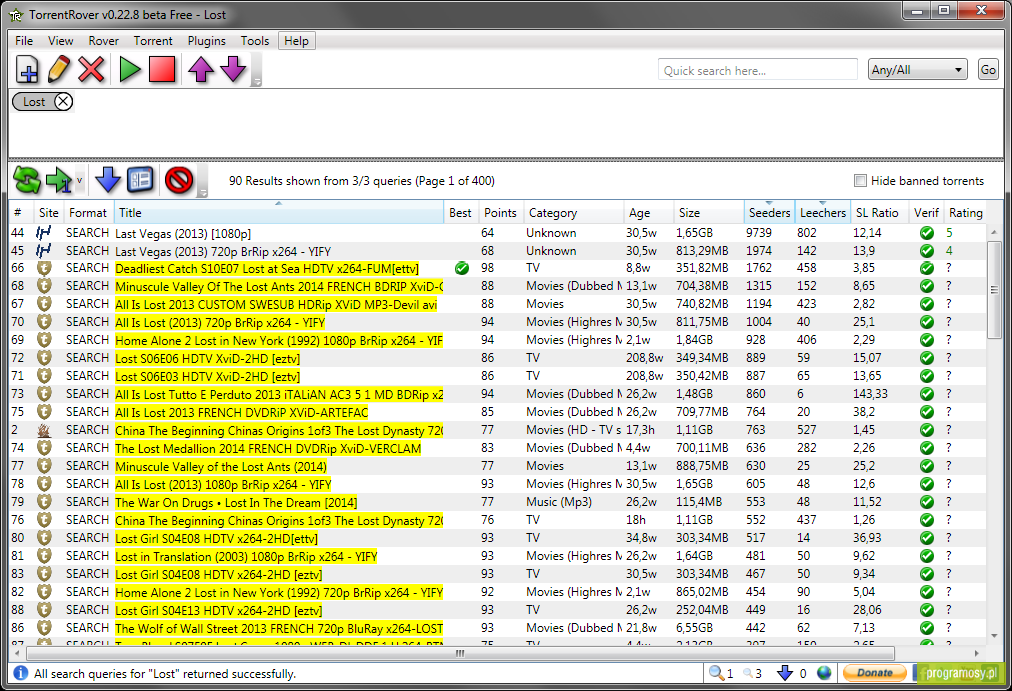Click the horizontal scrollbar right arrow
Screen dimensions: 1012x691
(x=977, y=653)
